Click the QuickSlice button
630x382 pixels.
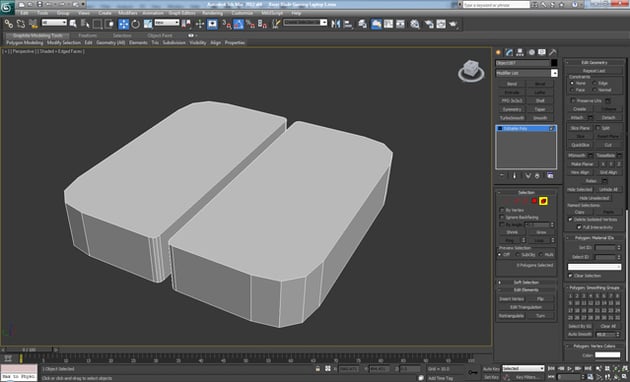(x=580, y=145)
